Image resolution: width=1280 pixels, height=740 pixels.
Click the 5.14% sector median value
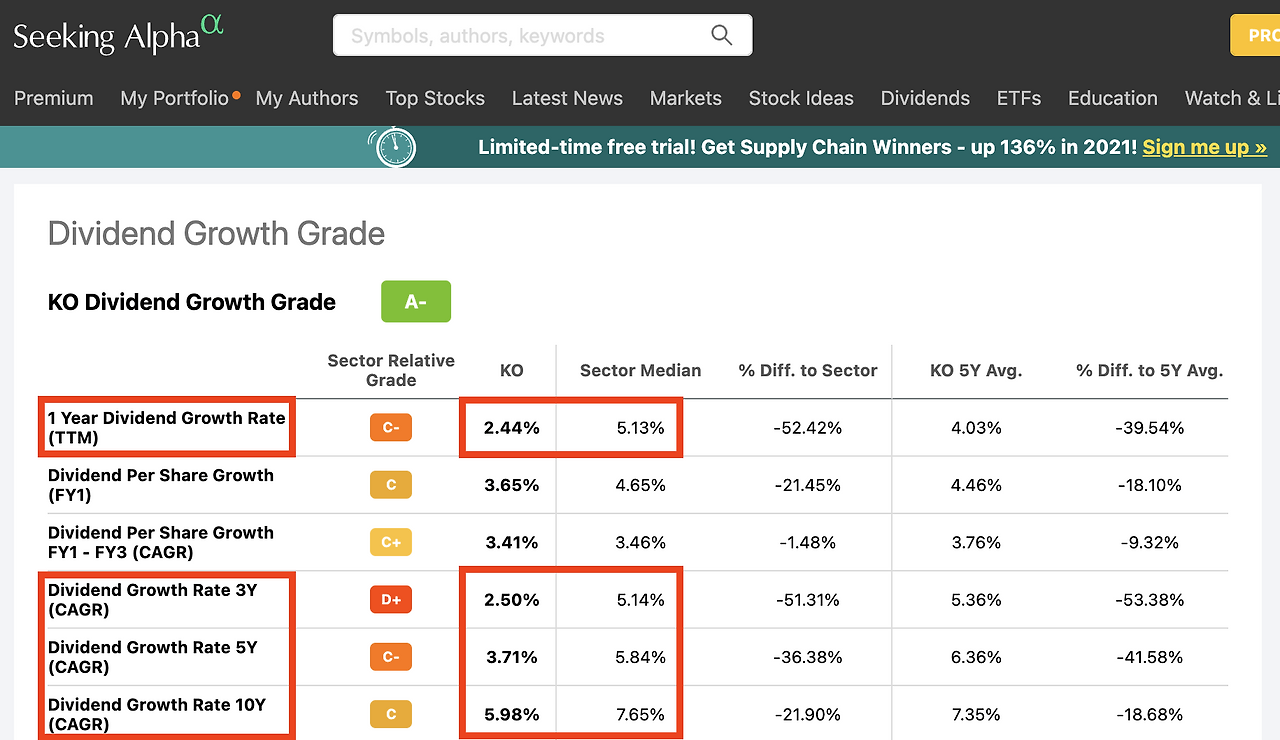641,600
